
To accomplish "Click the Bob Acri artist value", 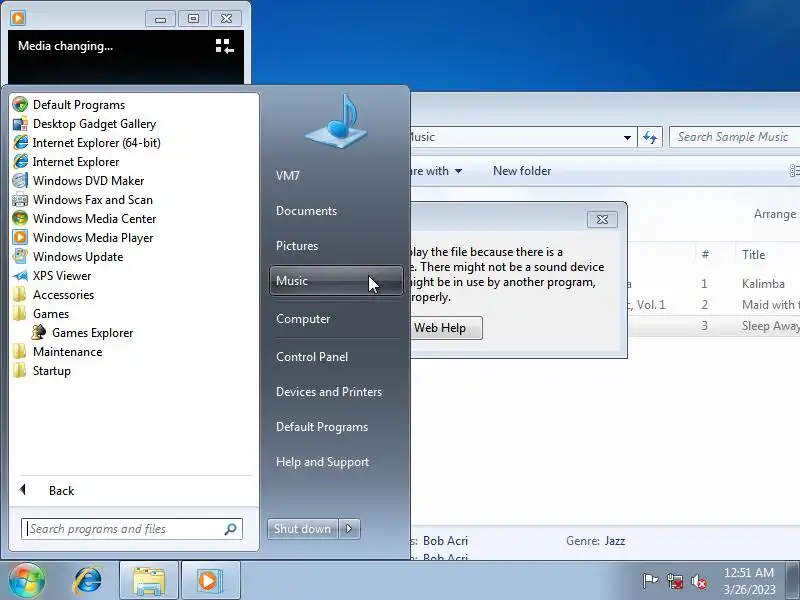I will pos(445,541).
